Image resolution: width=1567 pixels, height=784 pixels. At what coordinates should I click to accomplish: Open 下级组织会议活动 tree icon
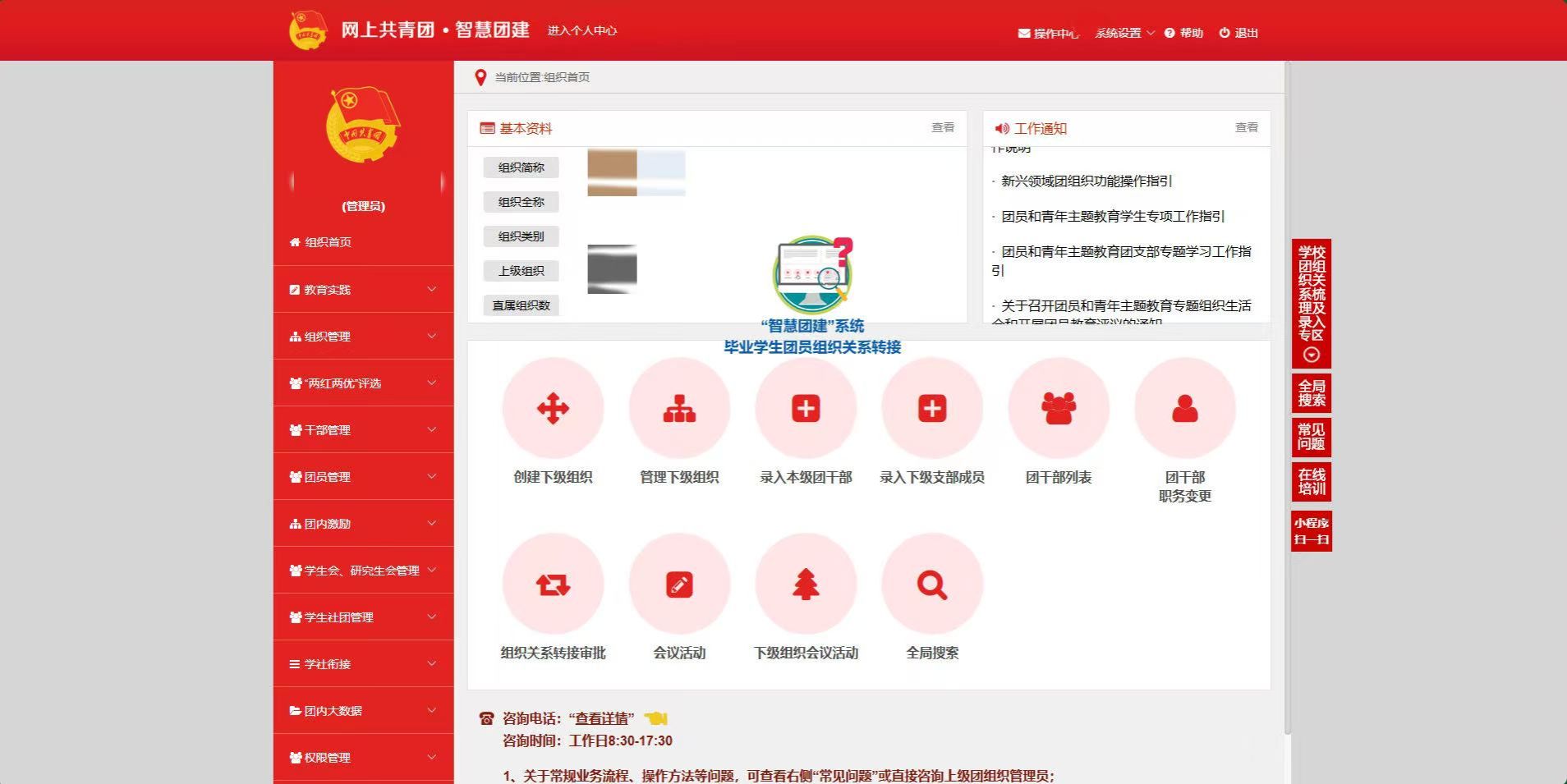806,585
